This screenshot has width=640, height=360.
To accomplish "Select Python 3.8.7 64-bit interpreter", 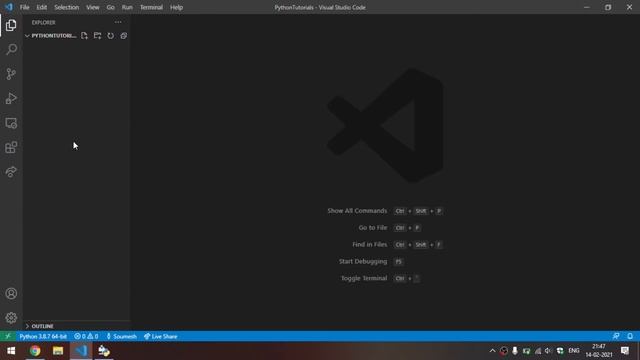I will coord(43,336).
